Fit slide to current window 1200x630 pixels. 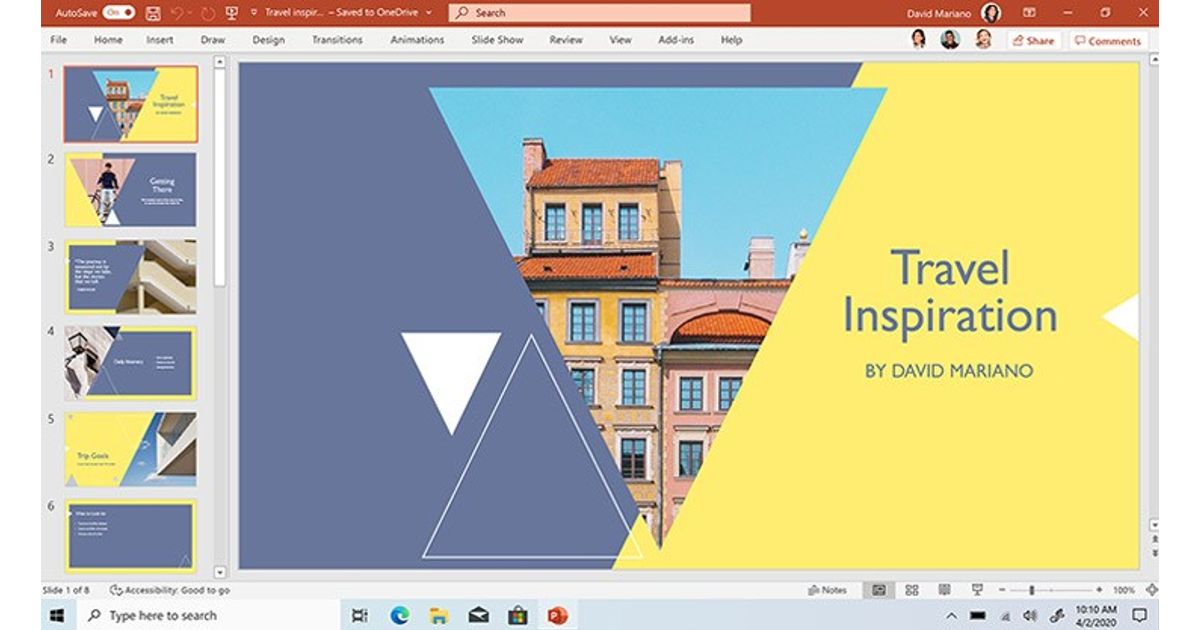point(1151,590)
